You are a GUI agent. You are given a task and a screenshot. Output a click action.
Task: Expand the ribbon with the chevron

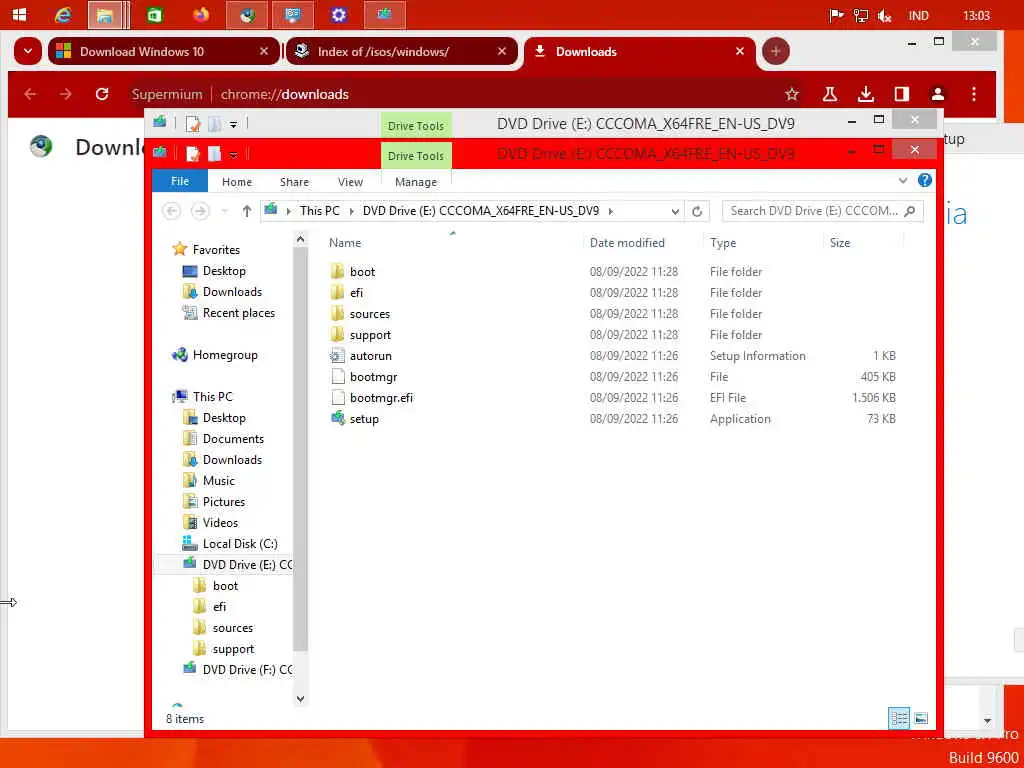(x=903, y=181)
